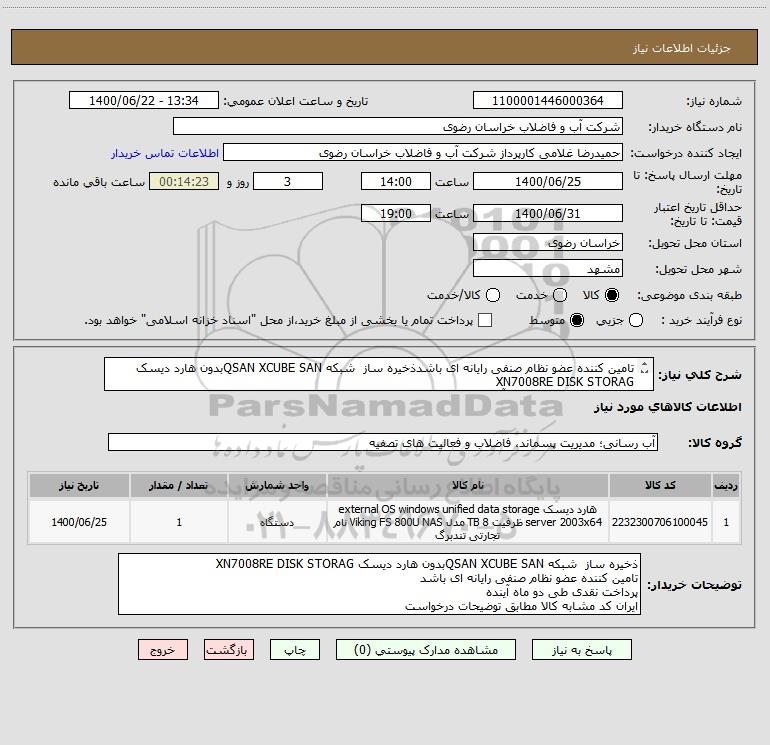This screenshot has width=770, height=745.
Task: Select the خدمت radio button
Action: (560, 295)
